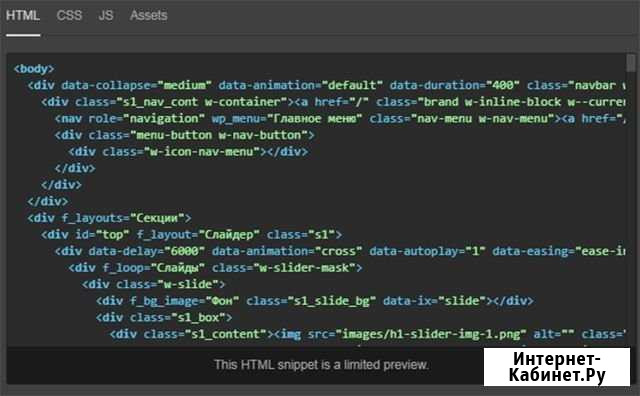The height and width of the screenshot is (396, 640).
Task: Open the Assets tab
Action: (x=149, y=16)
